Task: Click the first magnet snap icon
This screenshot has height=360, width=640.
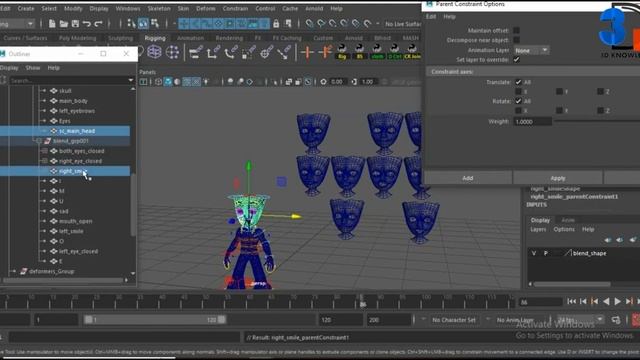Action: 310,24
